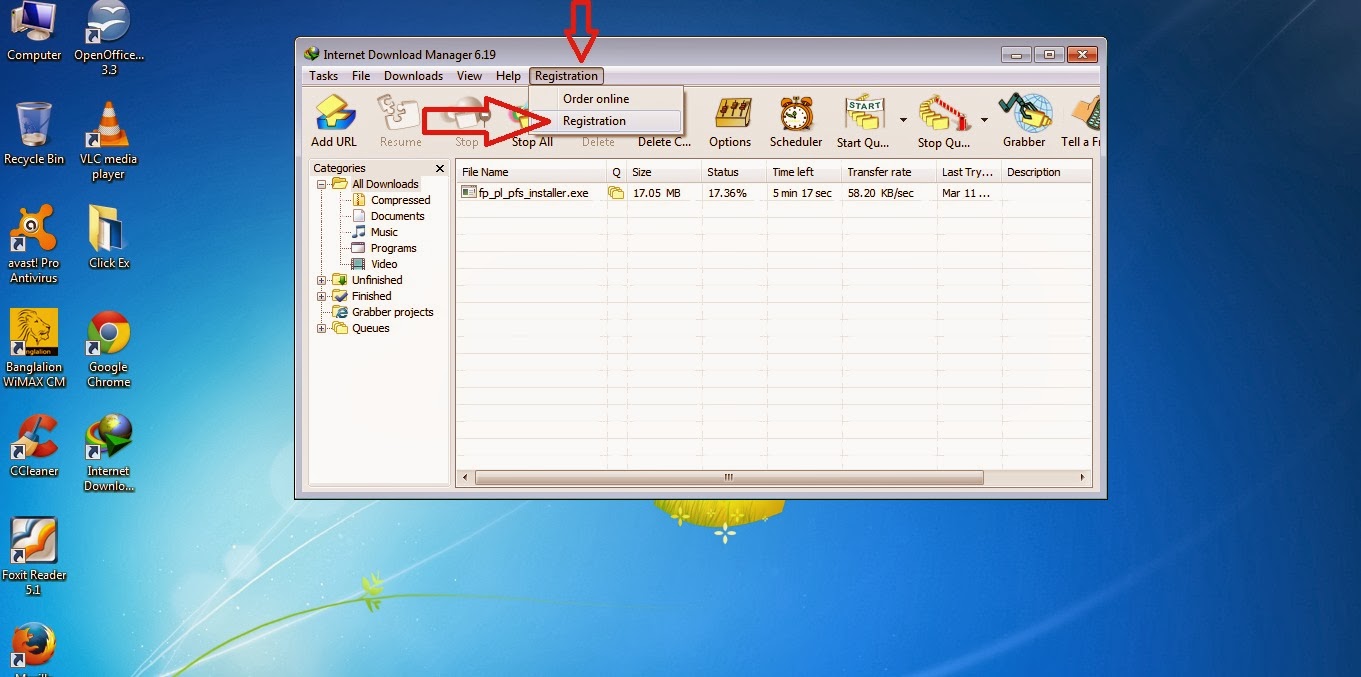Open the Scheduler clock icon
The height and width of the screenshot is (677, 1361).
point(796,122)
